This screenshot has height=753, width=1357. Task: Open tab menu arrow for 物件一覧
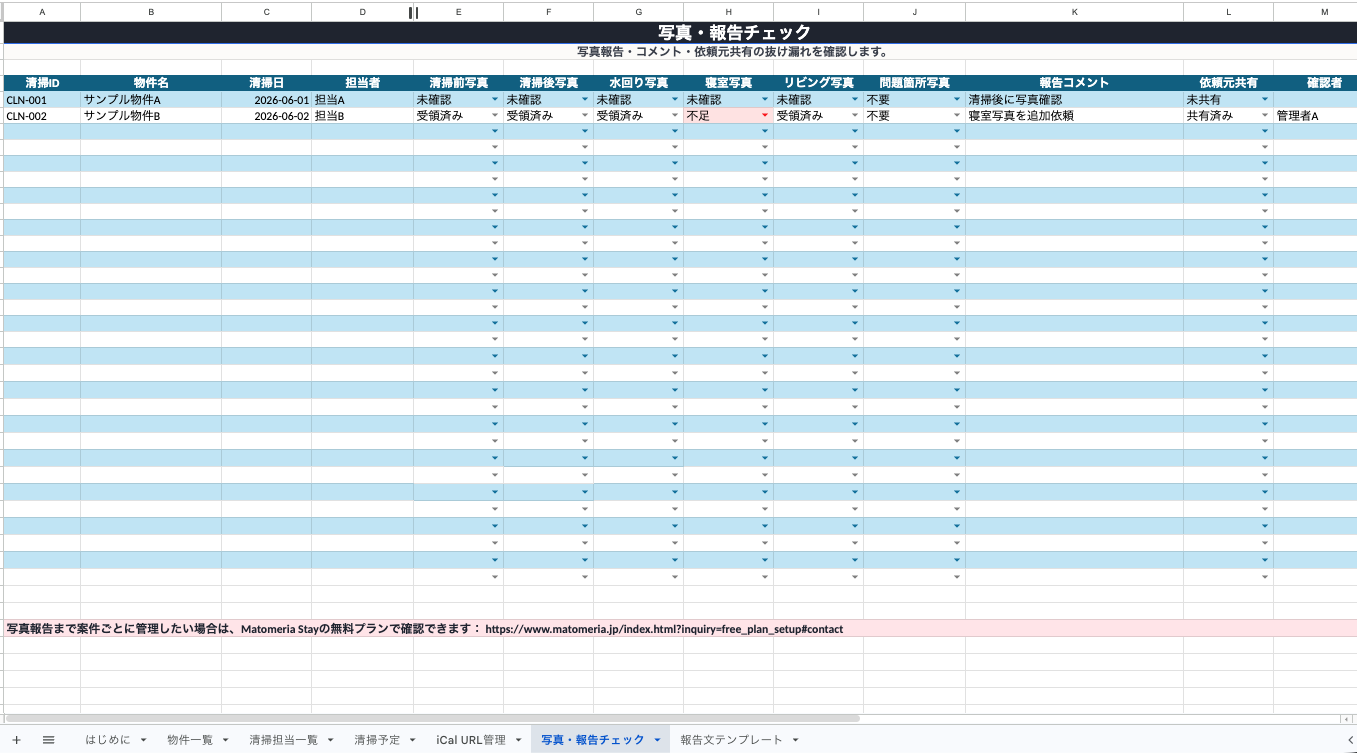click(x=226, y=740)
